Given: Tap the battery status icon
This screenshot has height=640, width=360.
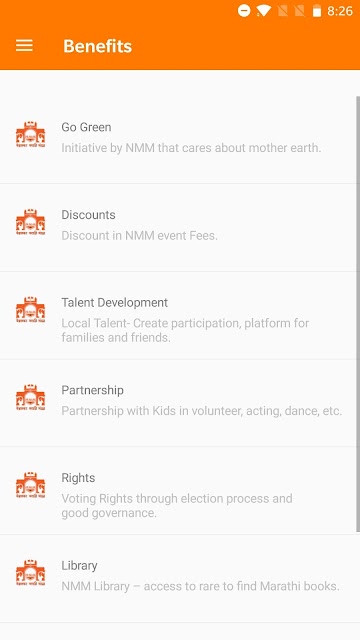Looking at the screenshot, I should click(317, 11).
